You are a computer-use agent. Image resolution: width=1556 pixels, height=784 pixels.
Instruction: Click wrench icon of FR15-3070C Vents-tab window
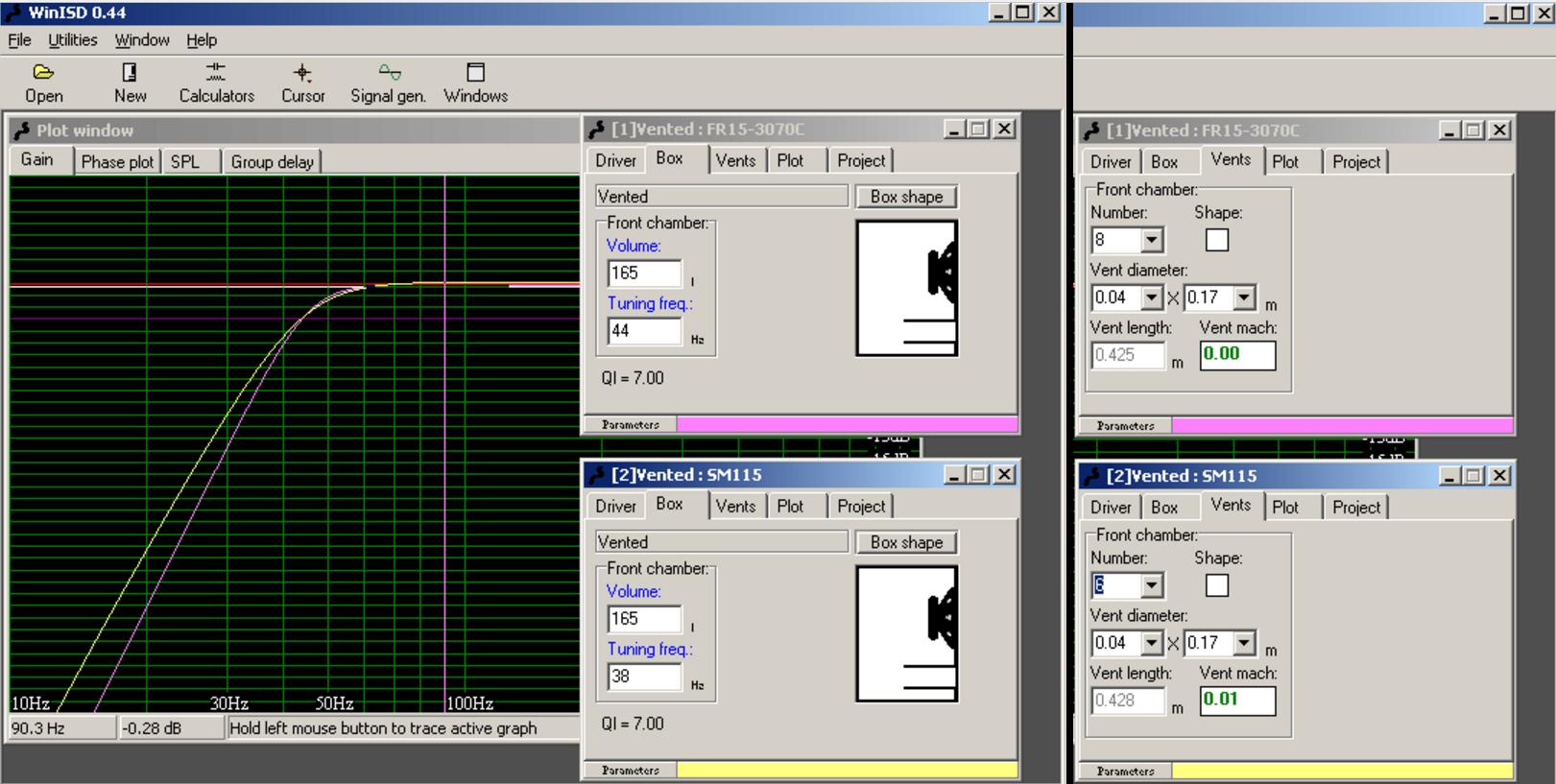(x=1091, y=131)
